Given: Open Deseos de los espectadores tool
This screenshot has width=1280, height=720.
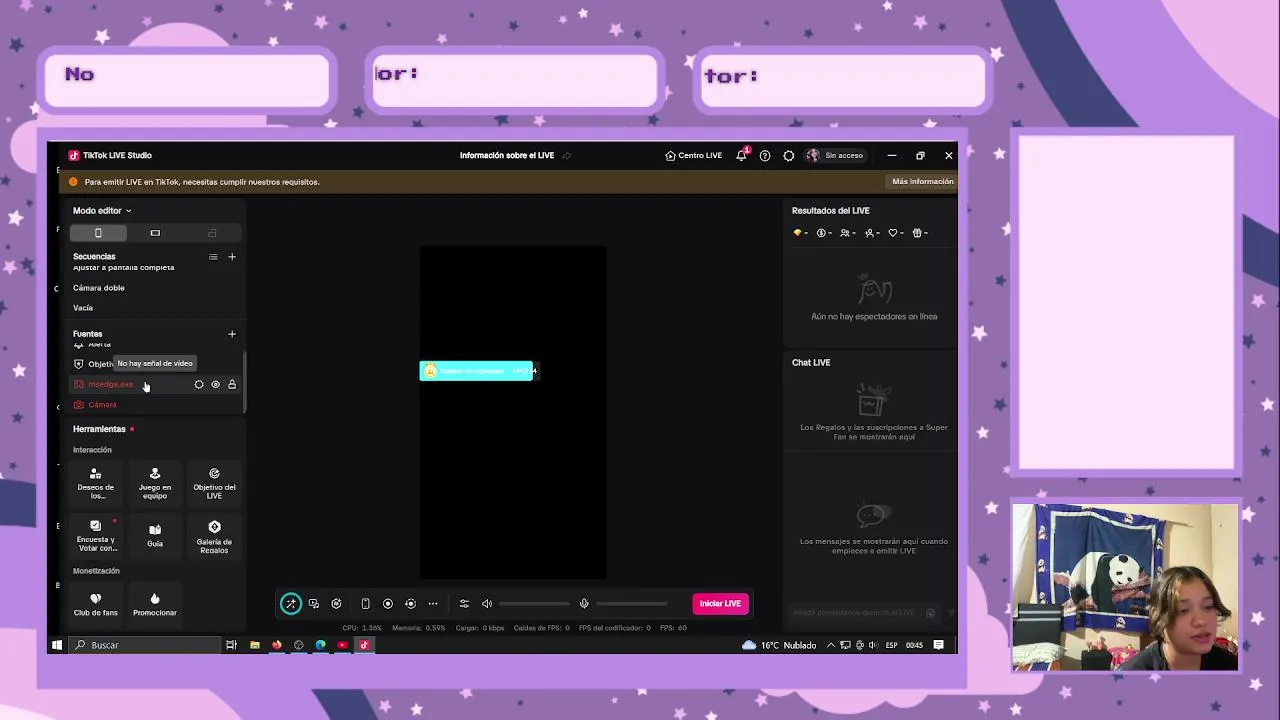Looking at the screenshot, I should pos(96,483).
